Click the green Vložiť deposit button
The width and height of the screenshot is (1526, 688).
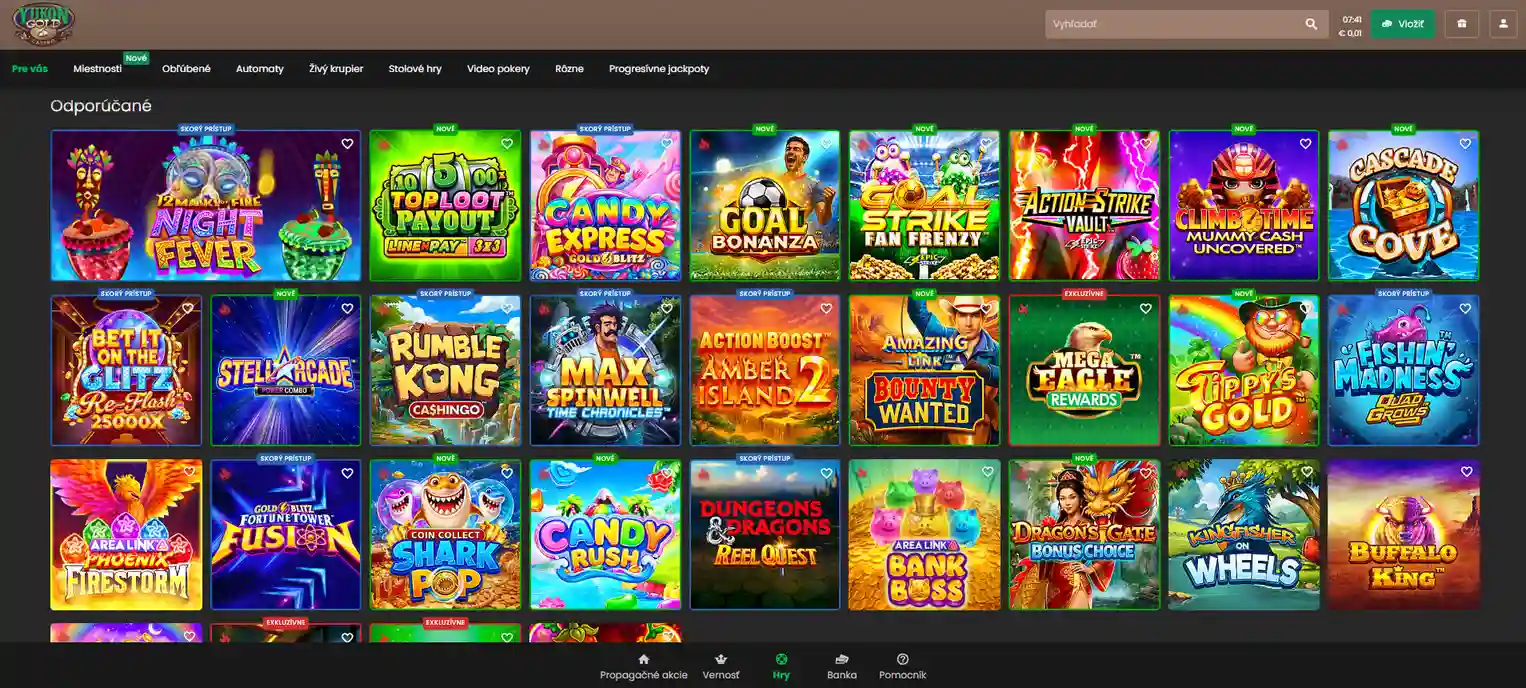pos(1402,24)
